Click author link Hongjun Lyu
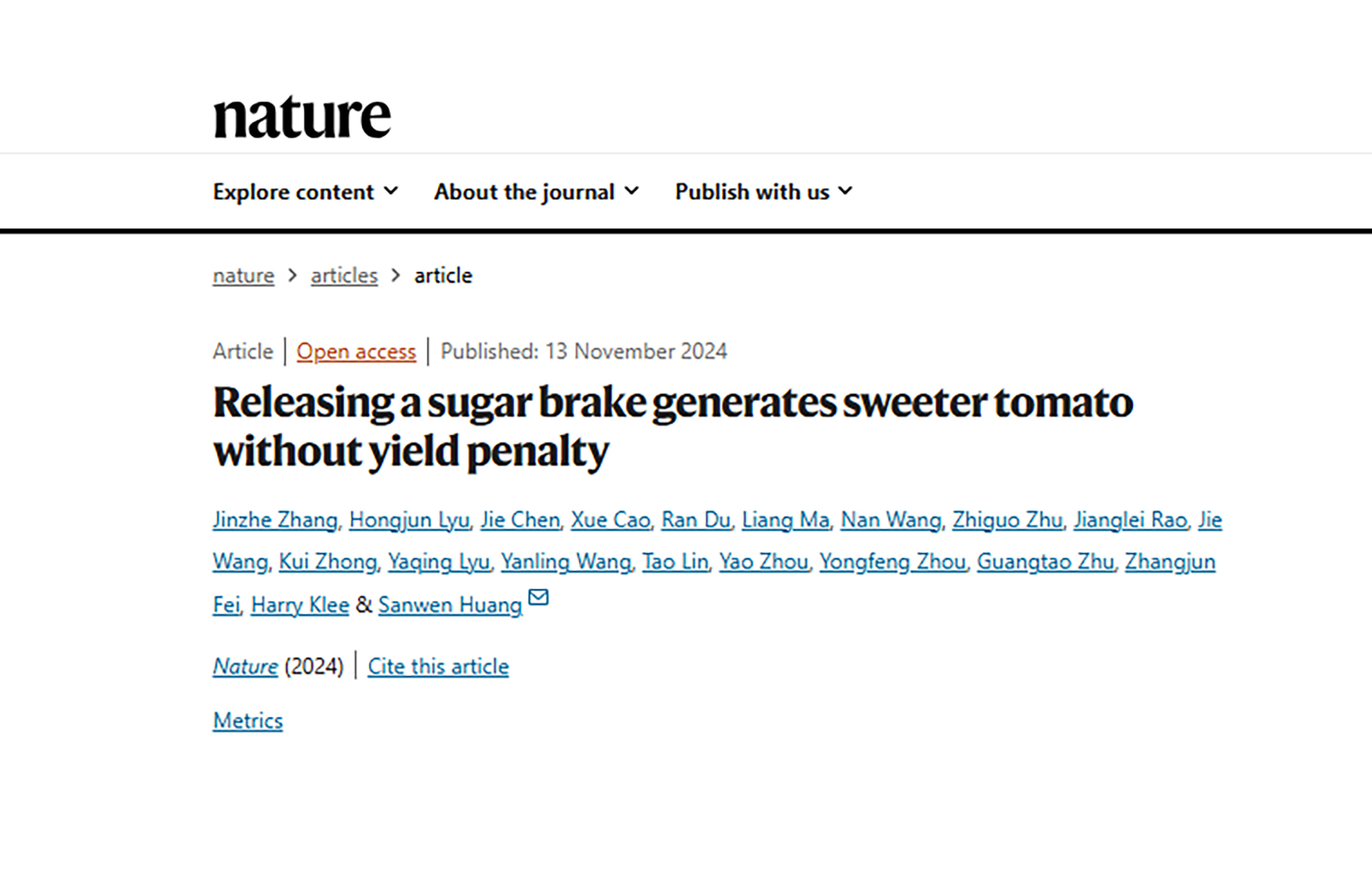The image size is (1372, 869). click(x=409, y=520)
